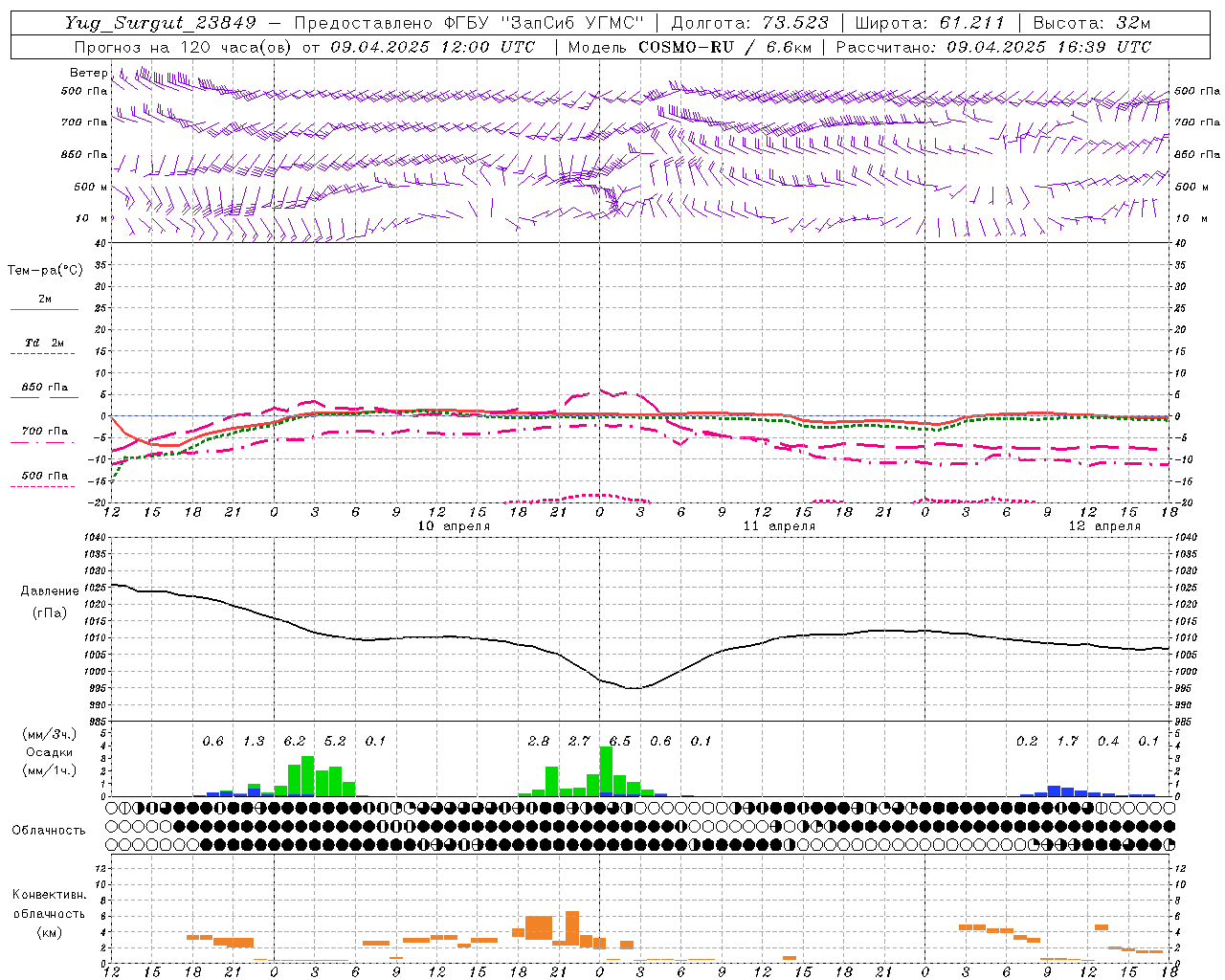Screen dimensions: 1225x980
Task: Click the computed time 09.04.2025 16:39 UTC
Action: (1049, 46)
